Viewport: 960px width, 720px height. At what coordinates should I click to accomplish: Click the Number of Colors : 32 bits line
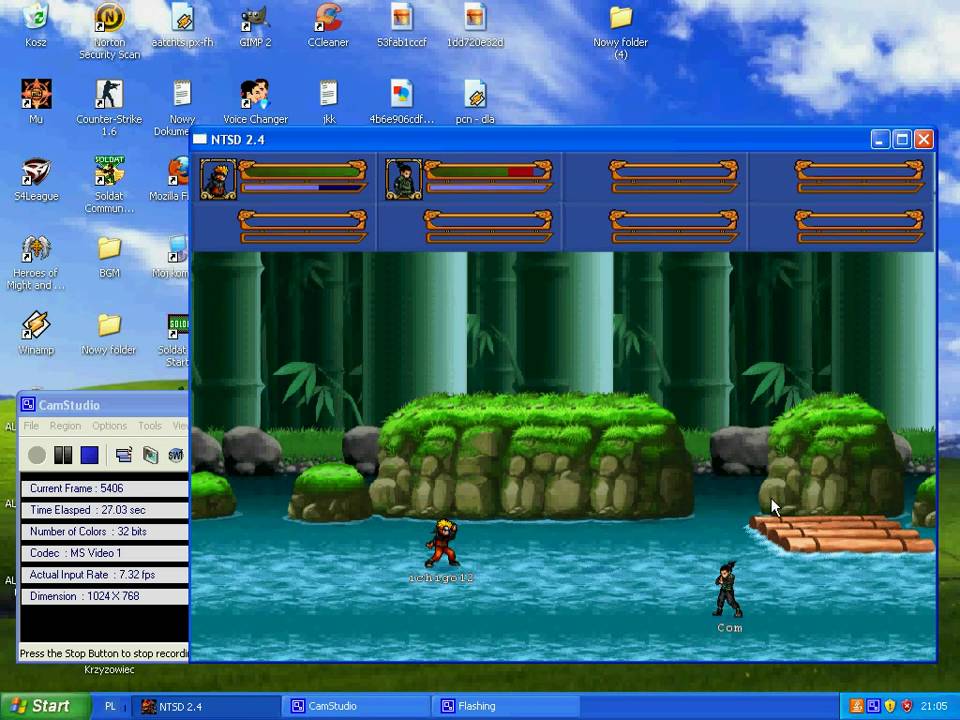click(105, 531)
